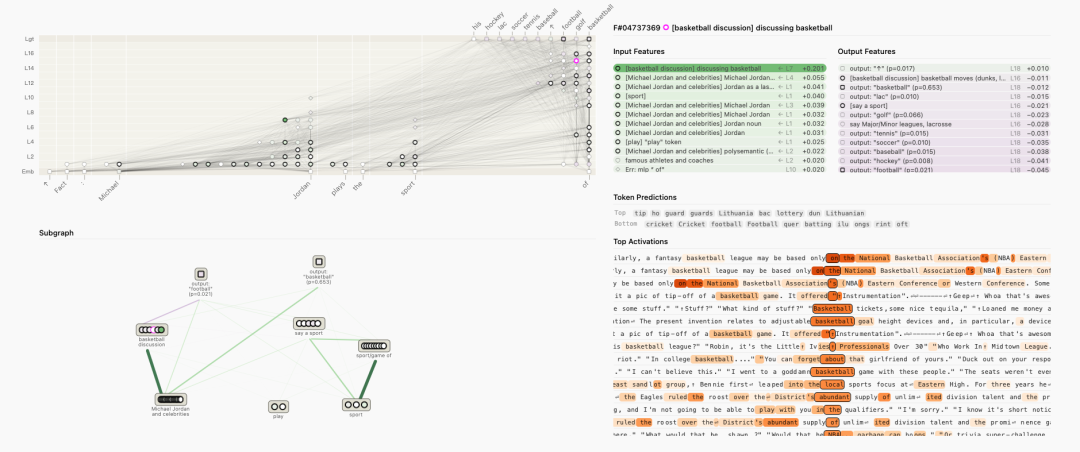Click the magenta highlighted node in the attribution graph
The height and width of the screenshot is (452, 1080).
click(x=576, y=61)
